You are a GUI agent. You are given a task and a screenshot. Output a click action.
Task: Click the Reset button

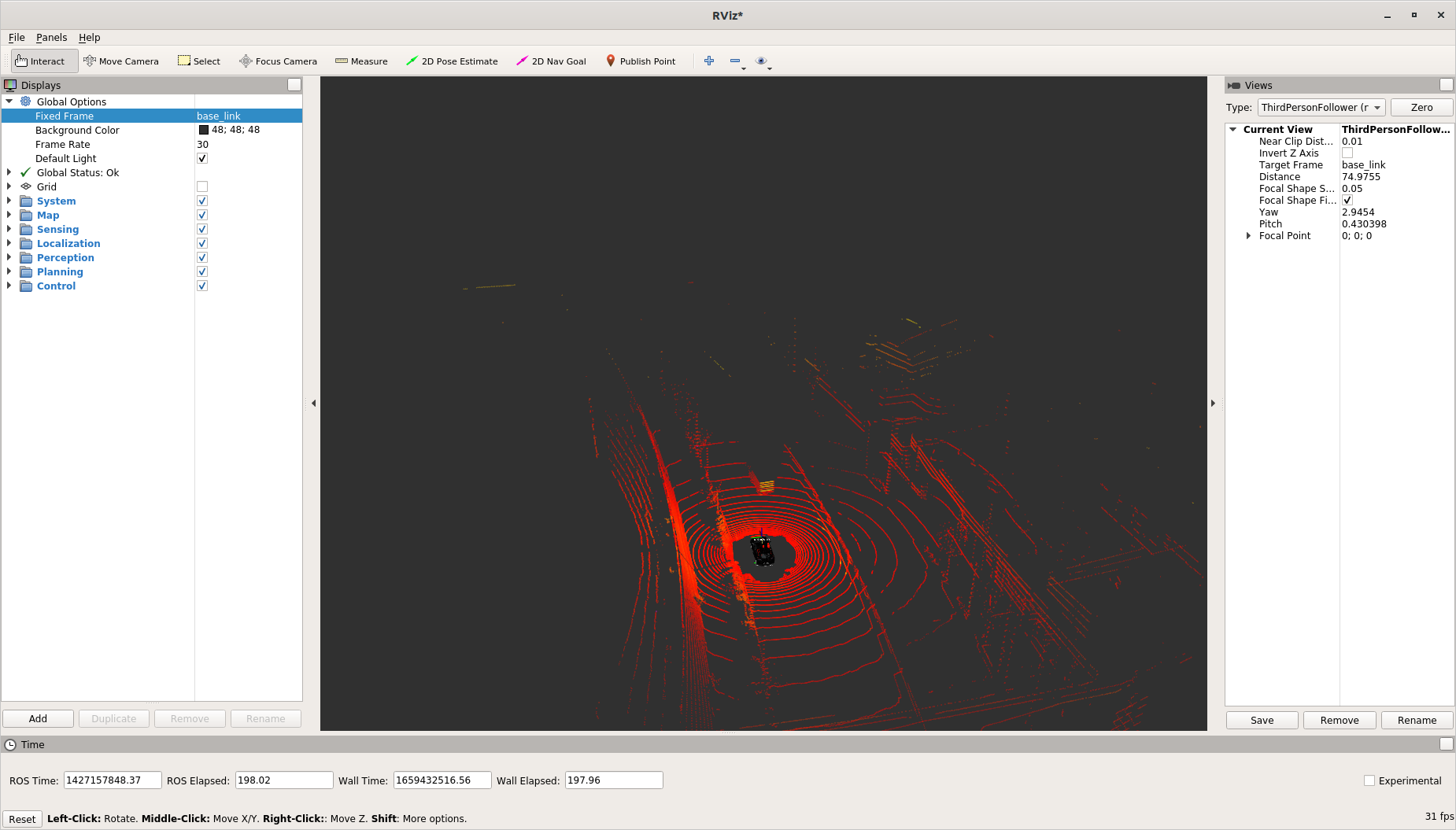(x=22, y=819)
